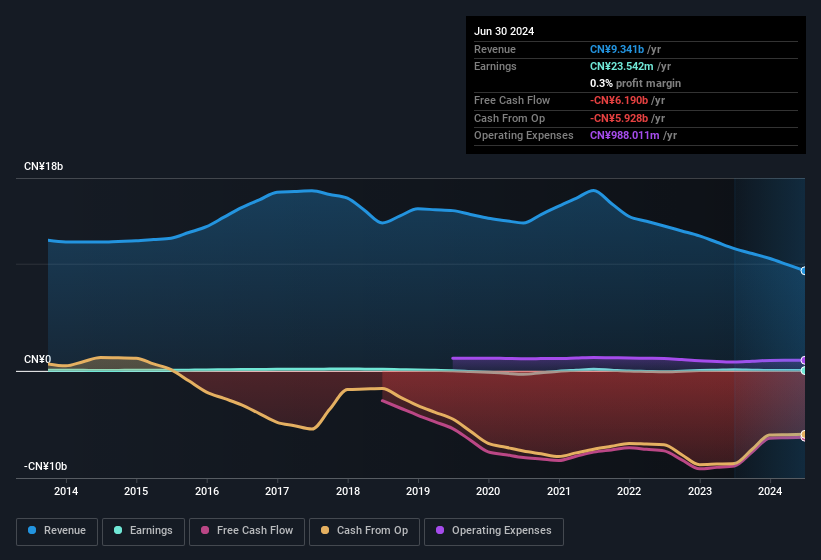The height and width of the screenshot is (560, 821).
Task: Click the Earnings row label in tooltip
Action: [495, 66]
